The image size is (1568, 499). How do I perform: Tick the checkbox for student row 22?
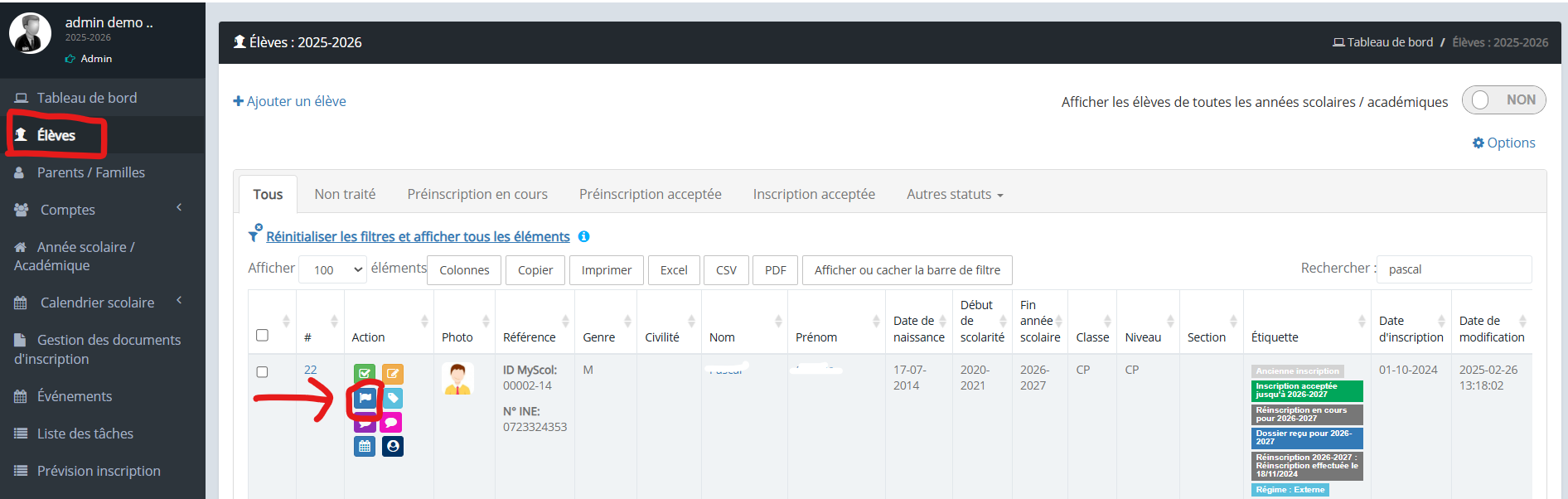[262, 372]
